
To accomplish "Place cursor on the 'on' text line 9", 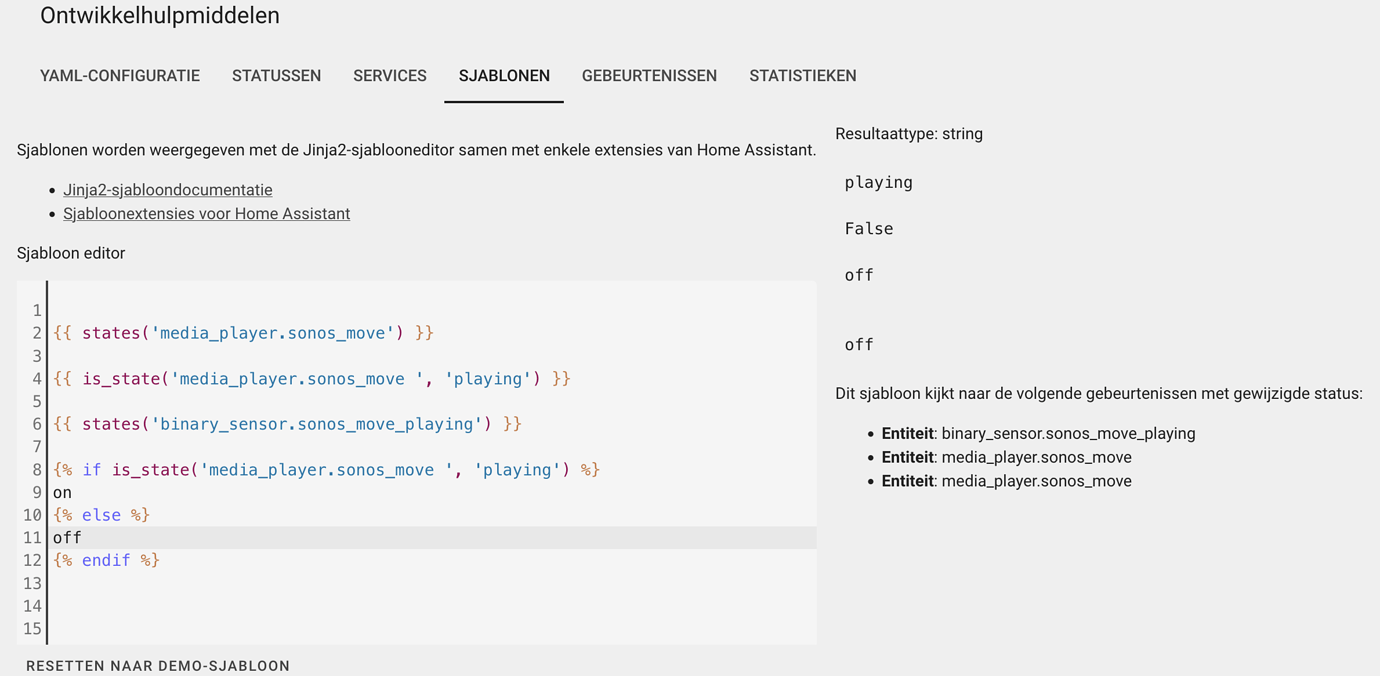I will point(63,493).
